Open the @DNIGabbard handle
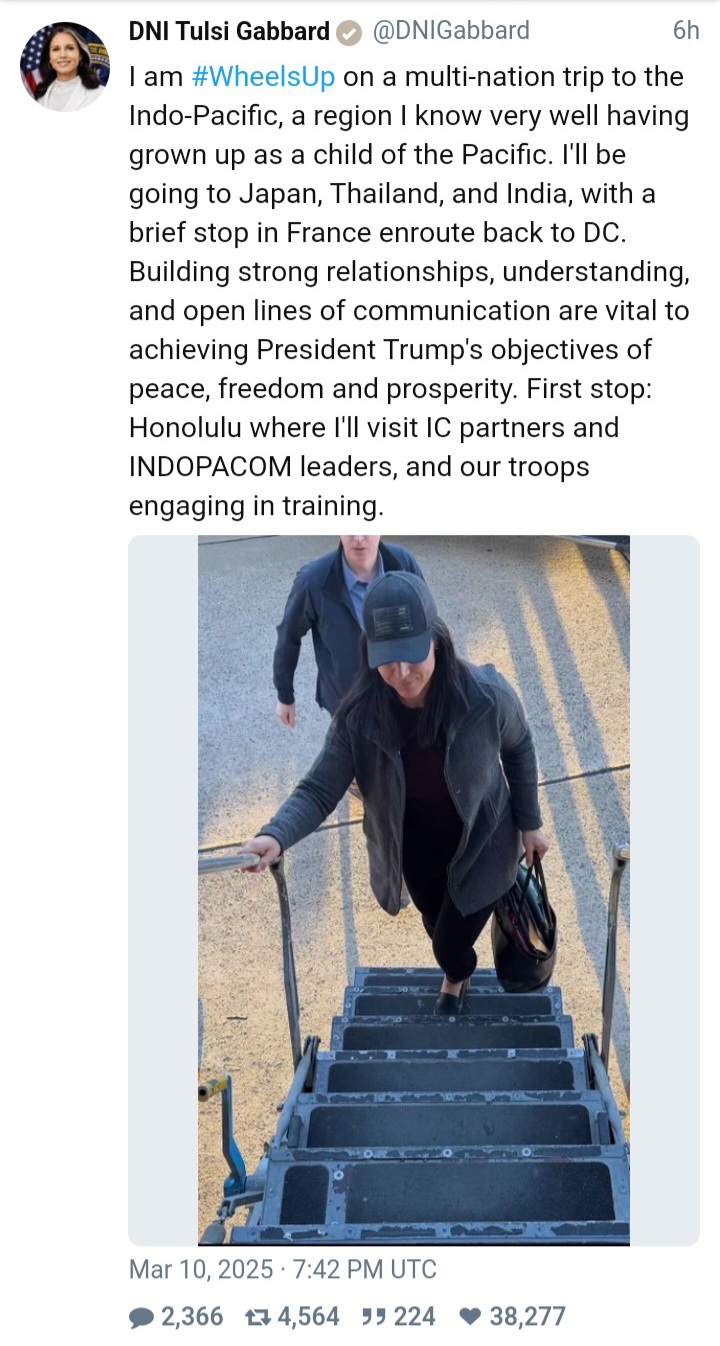720x1346 pixels. [x=450, y=32]
